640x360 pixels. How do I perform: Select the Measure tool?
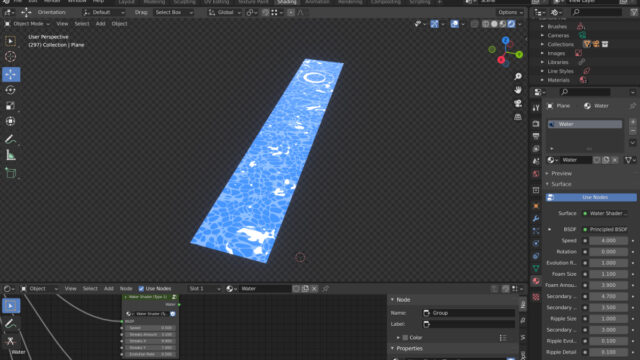(11, 155)
